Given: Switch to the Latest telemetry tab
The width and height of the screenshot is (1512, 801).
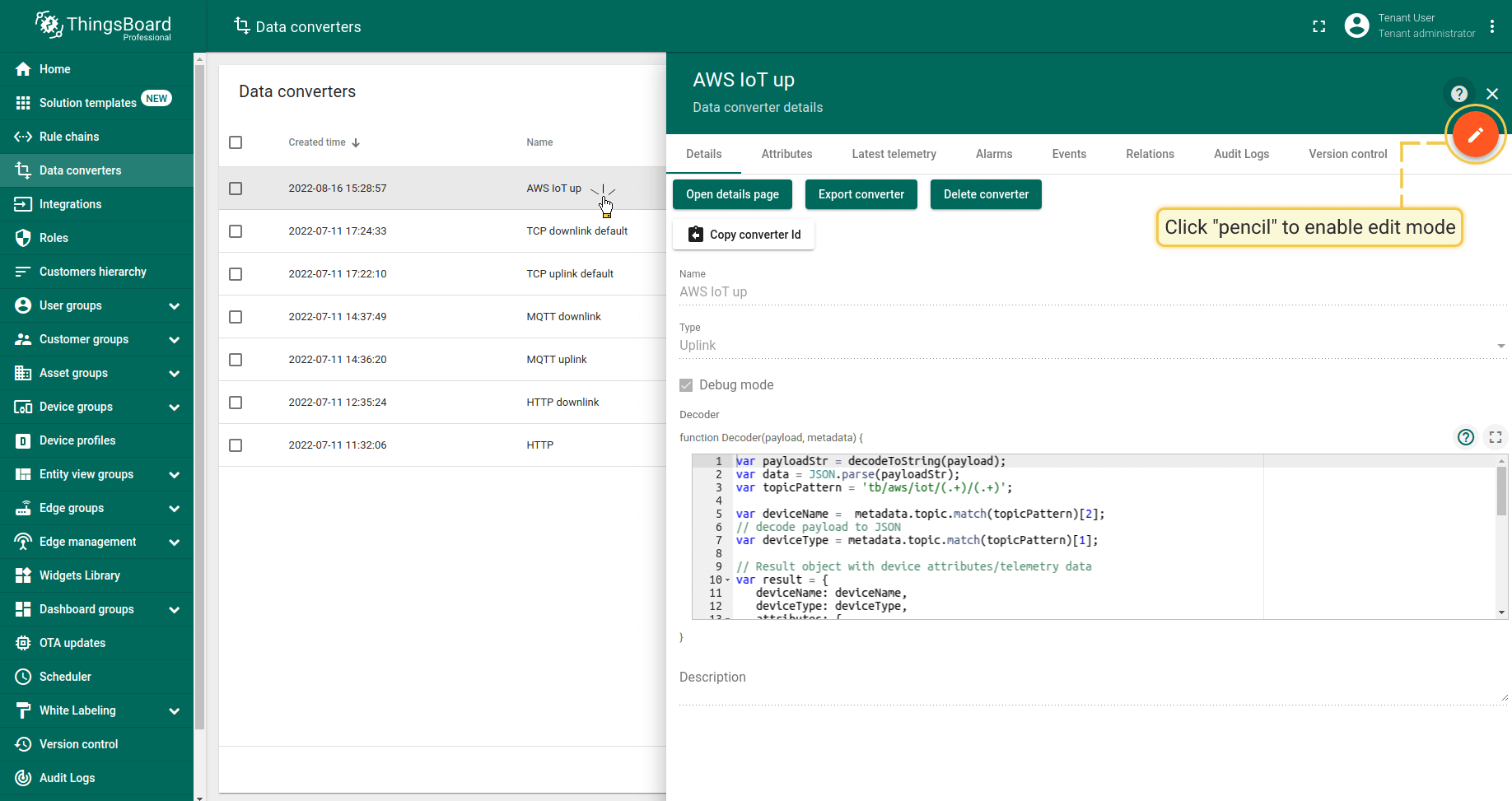Looking at the screenshot, I should tap(894, 154).
